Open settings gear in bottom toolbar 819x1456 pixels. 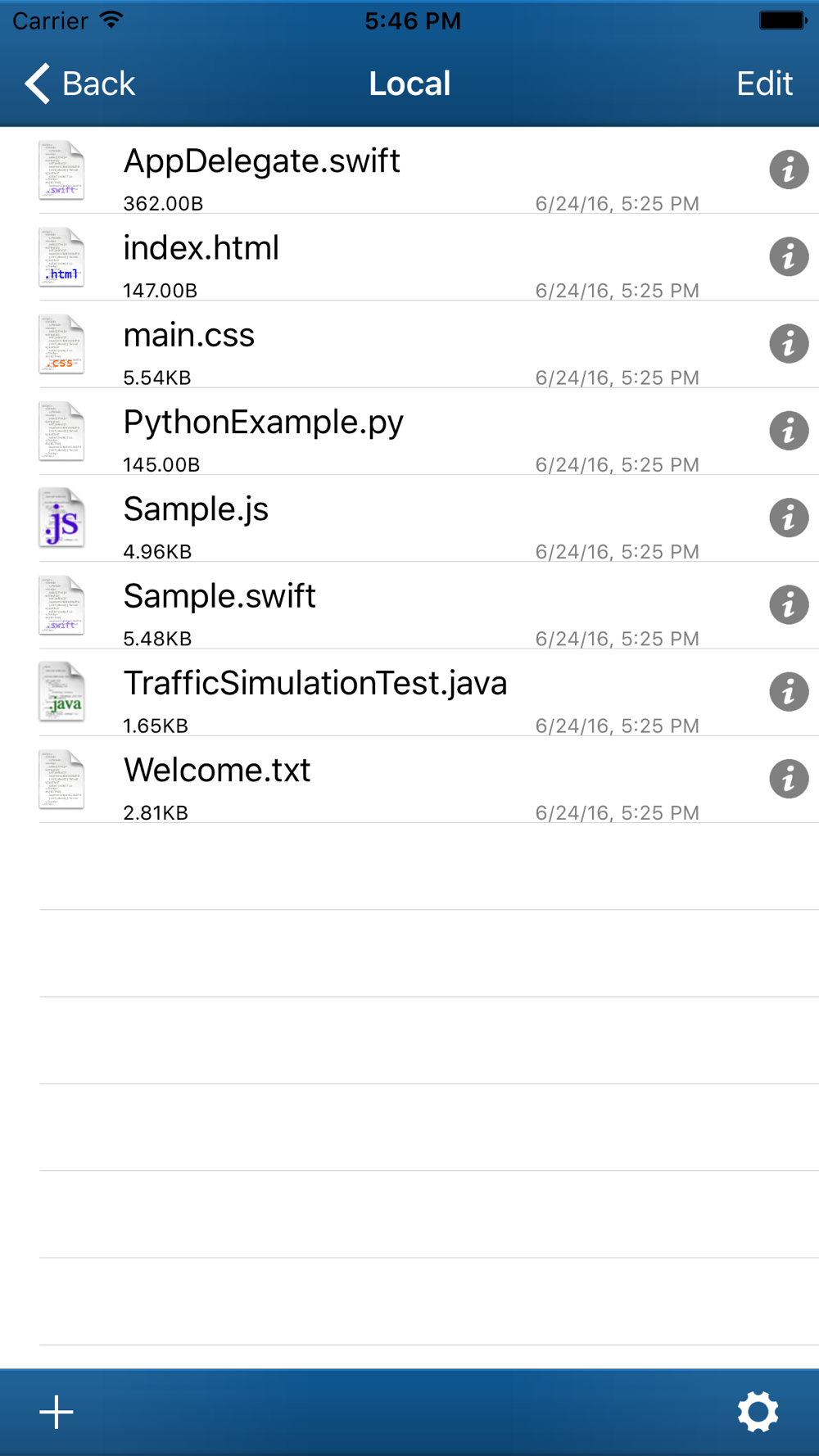point(758,1412)
